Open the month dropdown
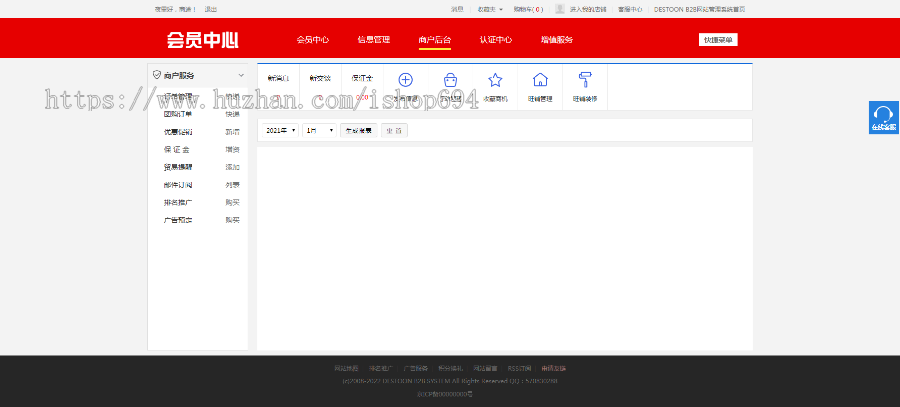Screen dimensions: 900x407 [x=319, y=130]
